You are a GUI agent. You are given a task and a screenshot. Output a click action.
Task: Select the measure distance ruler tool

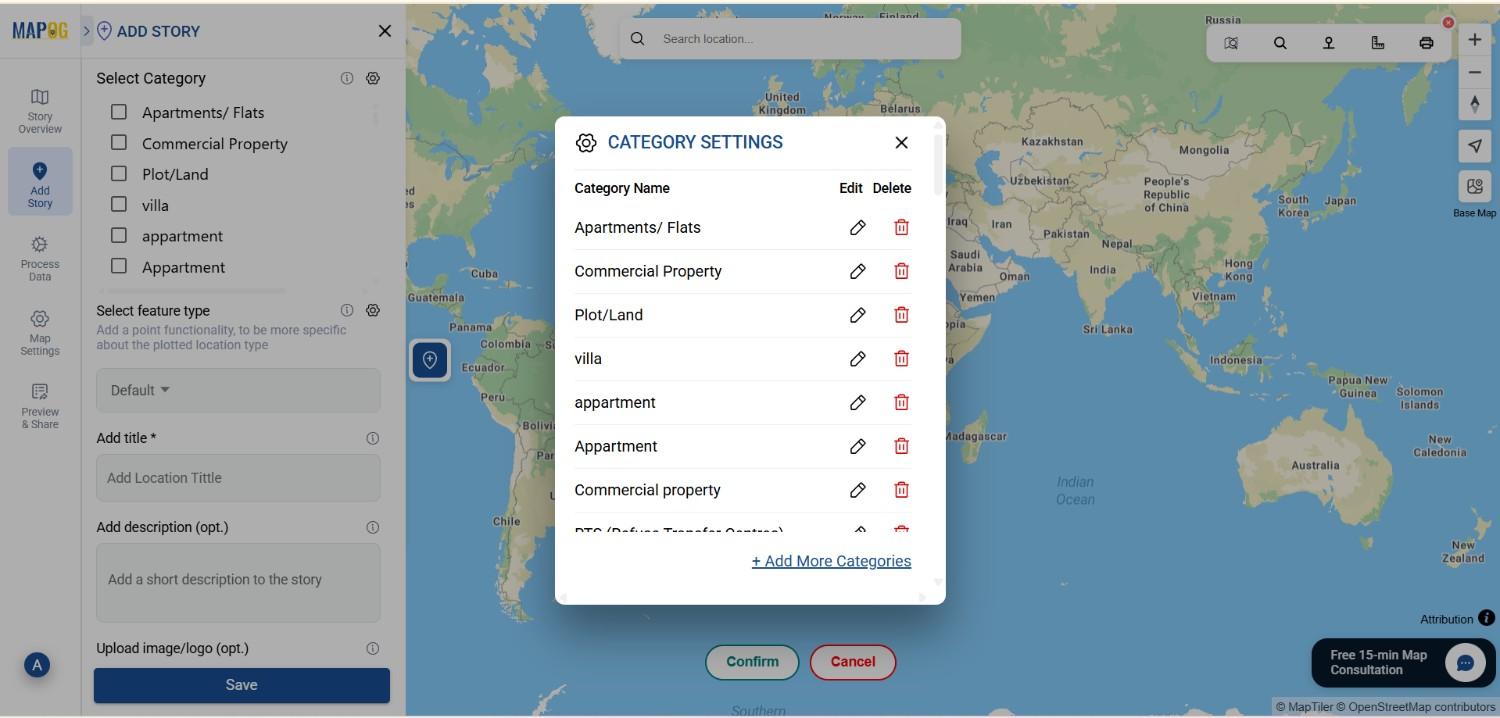coord(1378,42)
